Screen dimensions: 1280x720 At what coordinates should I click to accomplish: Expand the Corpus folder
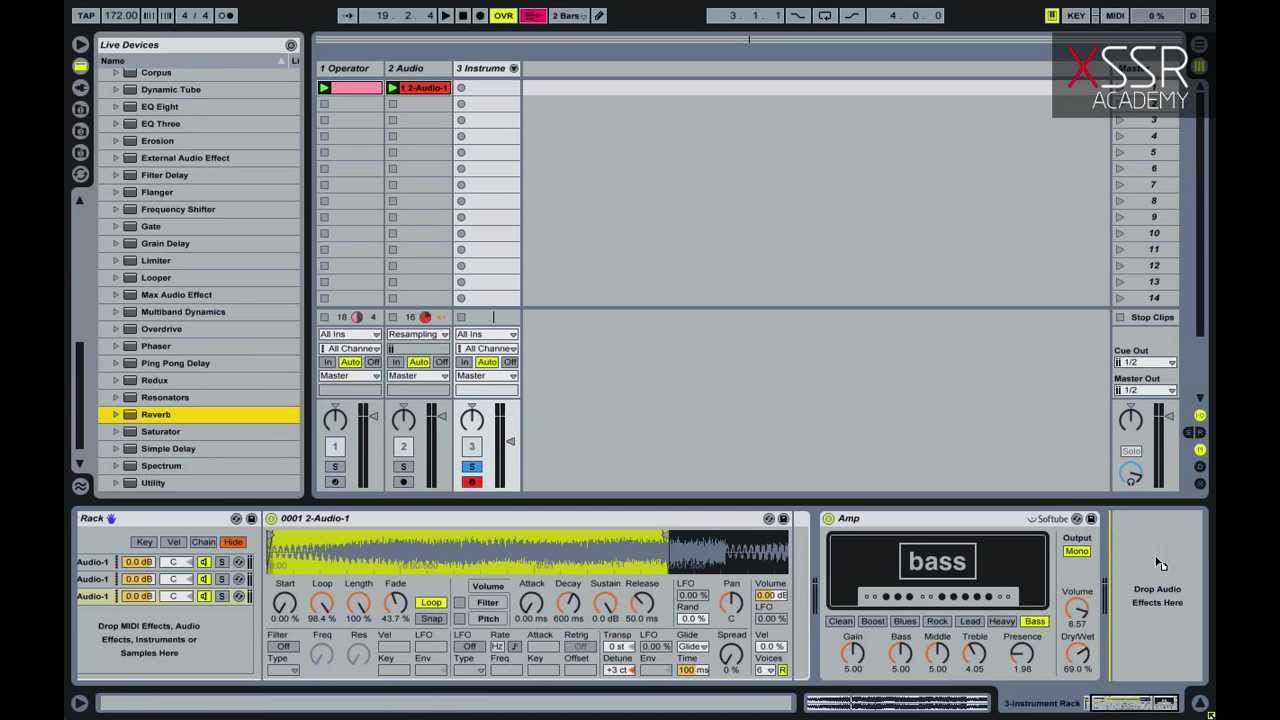tap(116, 72)
